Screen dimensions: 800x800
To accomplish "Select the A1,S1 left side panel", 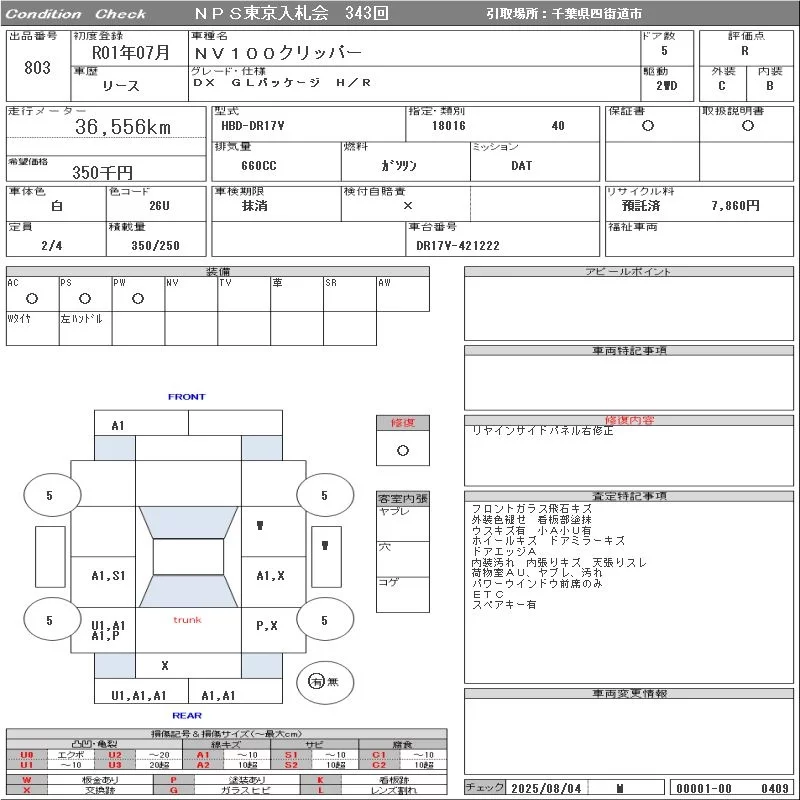I will point(108,576).
